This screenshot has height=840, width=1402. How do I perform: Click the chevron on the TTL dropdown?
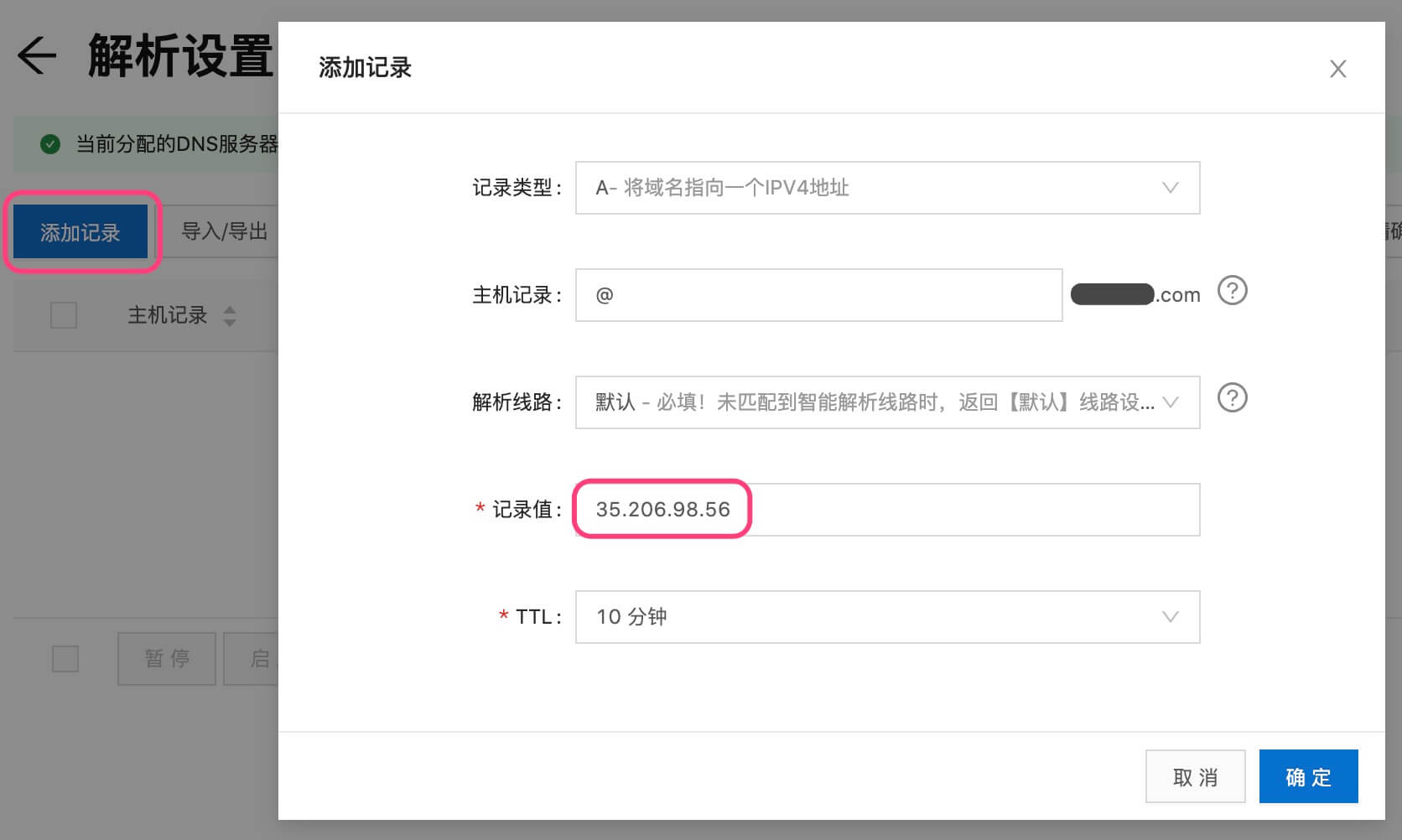pyautogui.click(x=1171, y=617)
